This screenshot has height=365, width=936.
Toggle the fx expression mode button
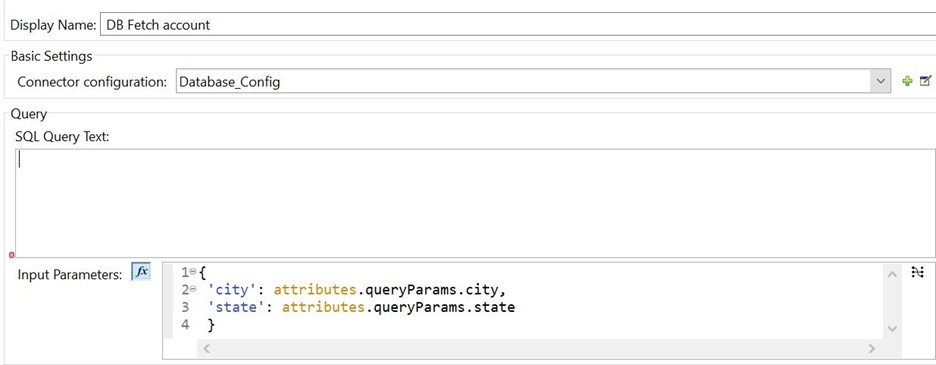click(x=141, y=271)
